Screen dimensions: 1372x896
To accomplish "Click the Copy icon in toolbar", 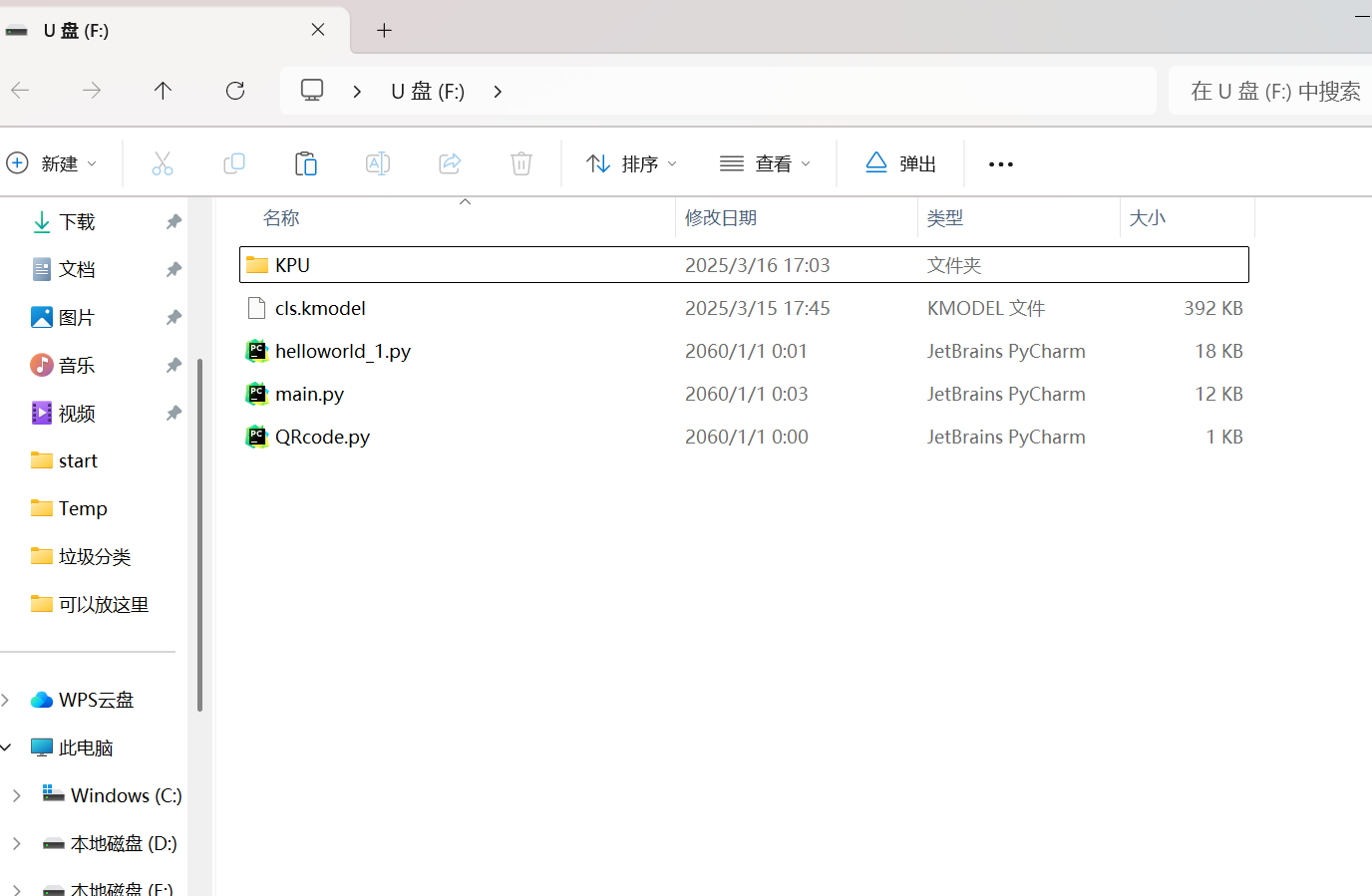I will [x=234, y=163].
